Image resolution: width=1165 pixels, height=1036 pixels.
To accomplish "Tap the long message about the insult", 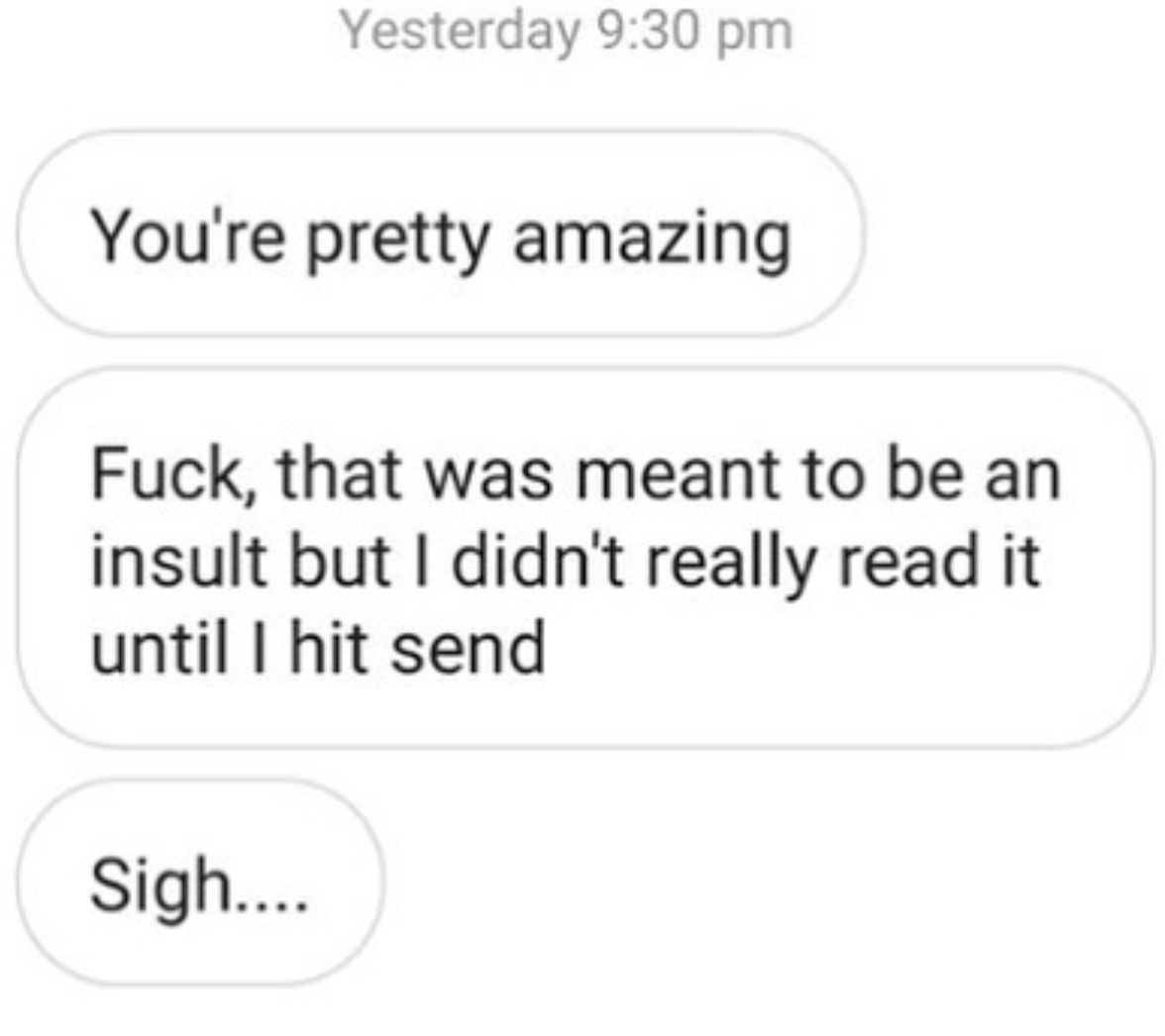I will tap(585, 558).
